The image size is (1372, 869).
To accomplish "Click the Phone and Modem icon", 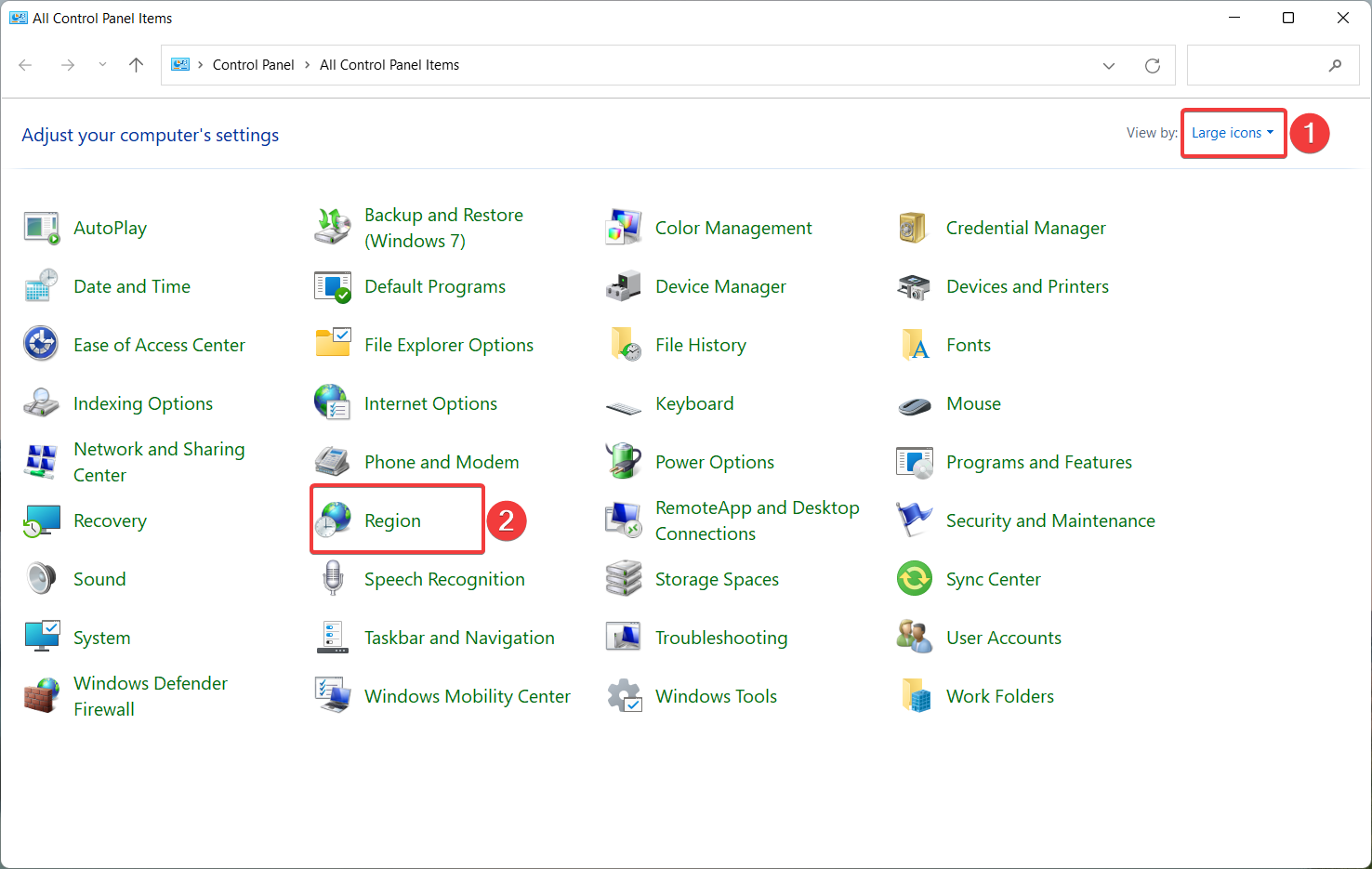I will pyautogui.click(x=333, y=462).
